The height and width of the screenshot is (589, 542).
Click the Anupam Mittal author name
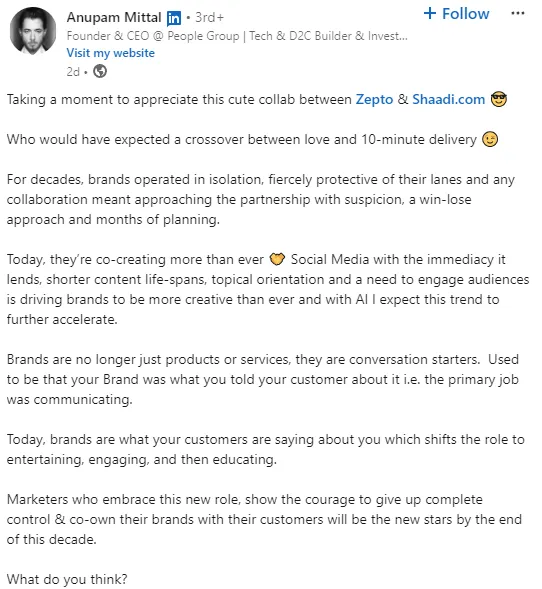(114, 17)
